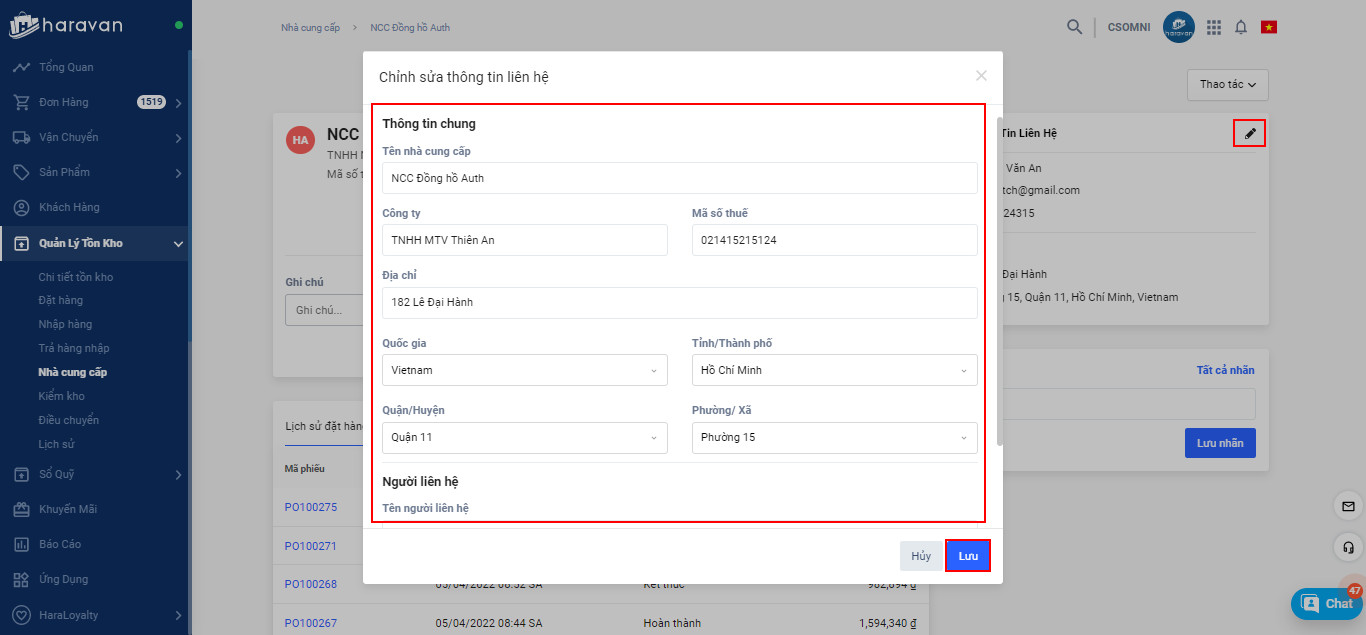Click the Hủy cancel button
The width and height of the screenshot is (1366, 635).
921,556
